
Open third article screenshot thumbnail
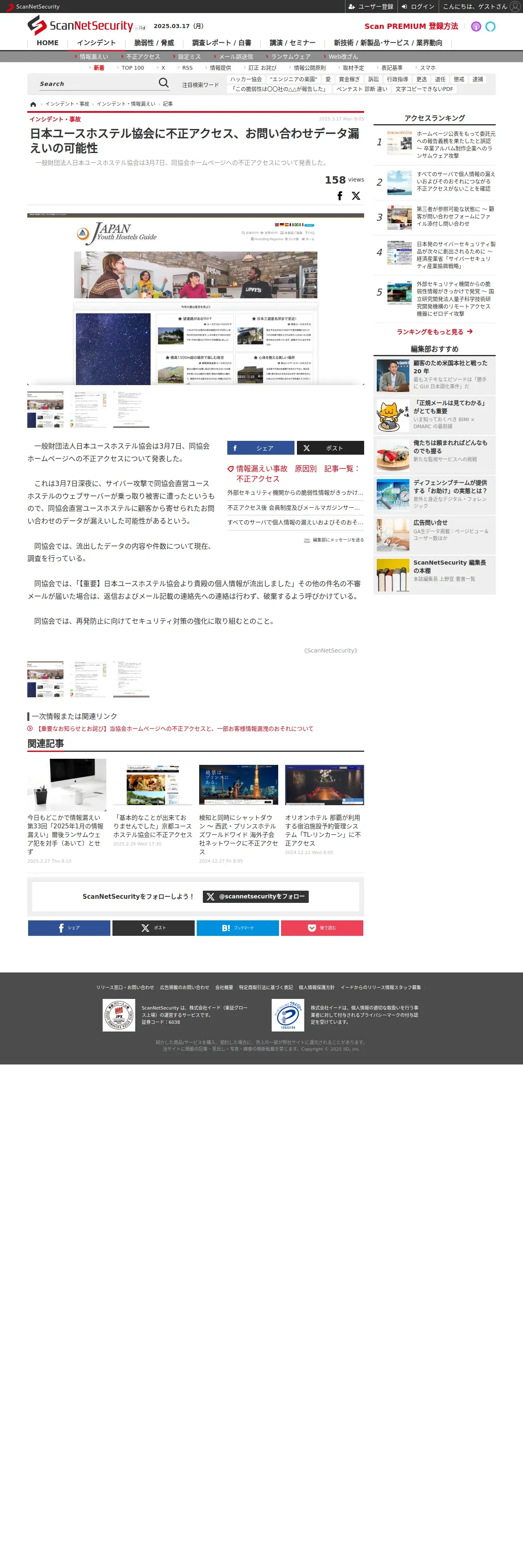(131, 410)
